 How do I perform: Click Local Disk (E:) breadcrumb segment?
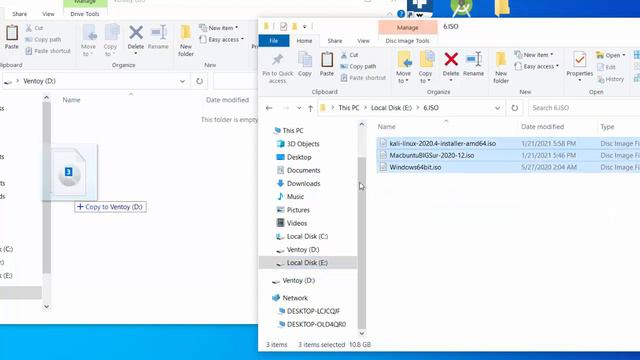tap(391, 108)
